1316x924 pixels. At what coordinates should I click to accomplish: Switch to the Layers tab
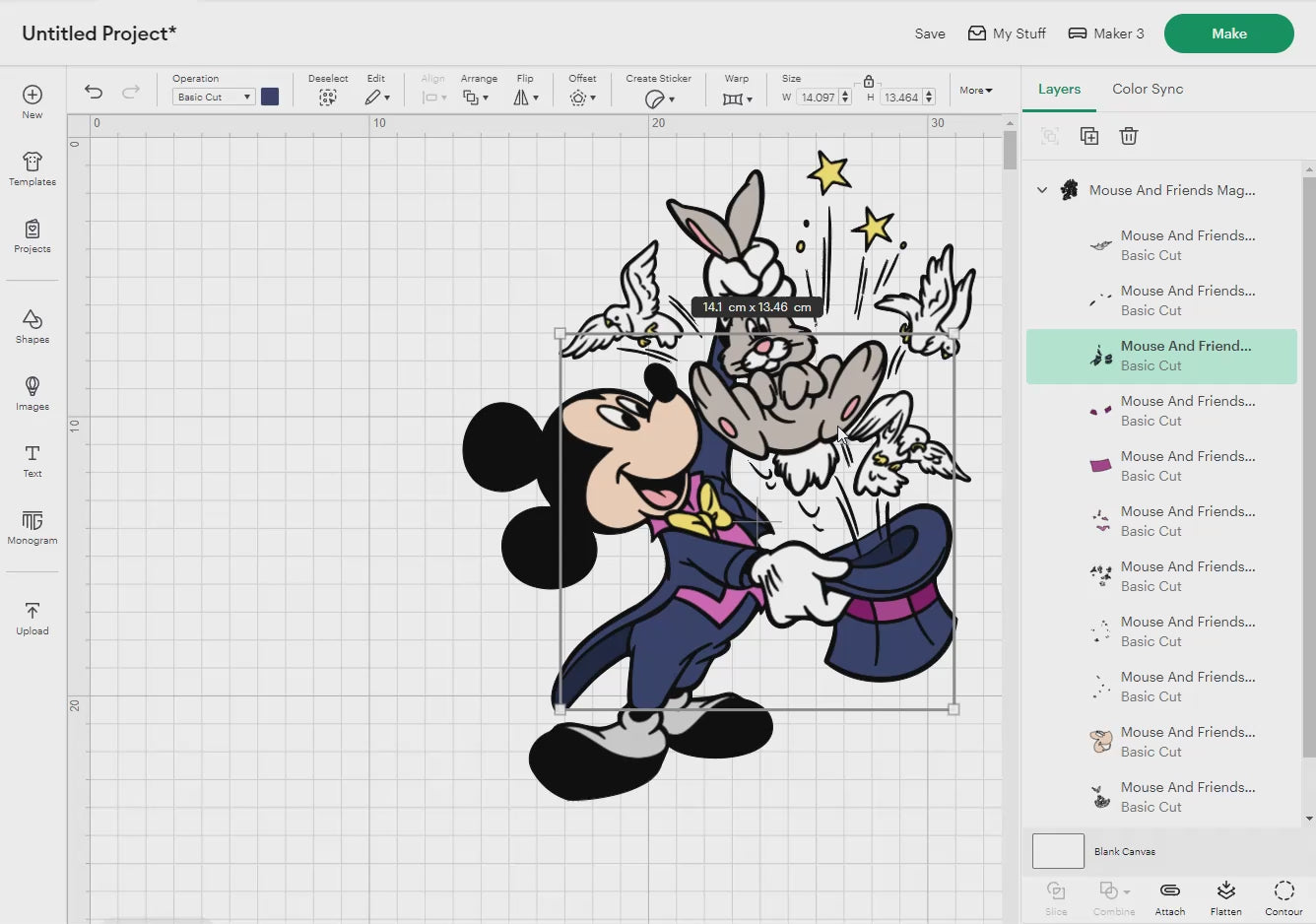(1059, 89)
